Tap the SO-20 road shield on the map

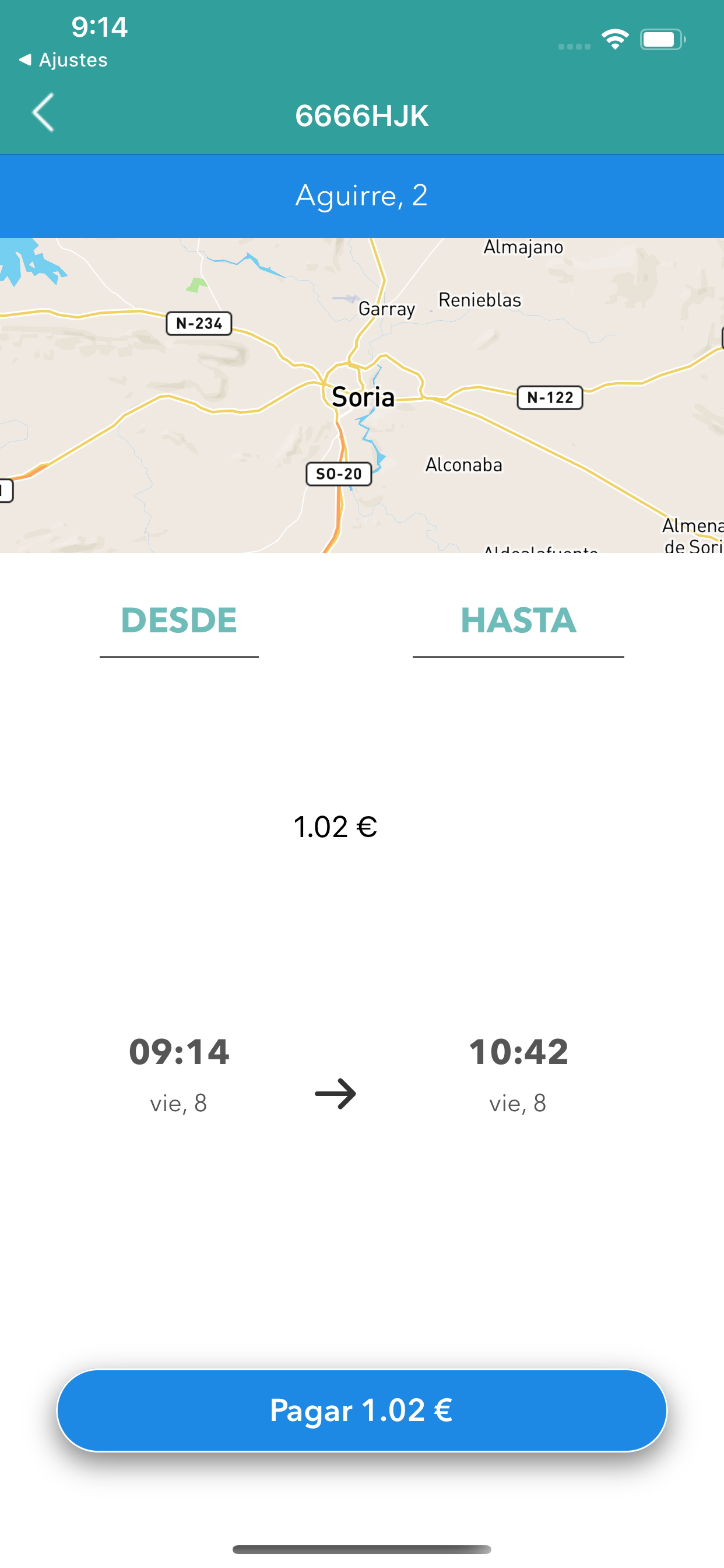tap(339, 474)
